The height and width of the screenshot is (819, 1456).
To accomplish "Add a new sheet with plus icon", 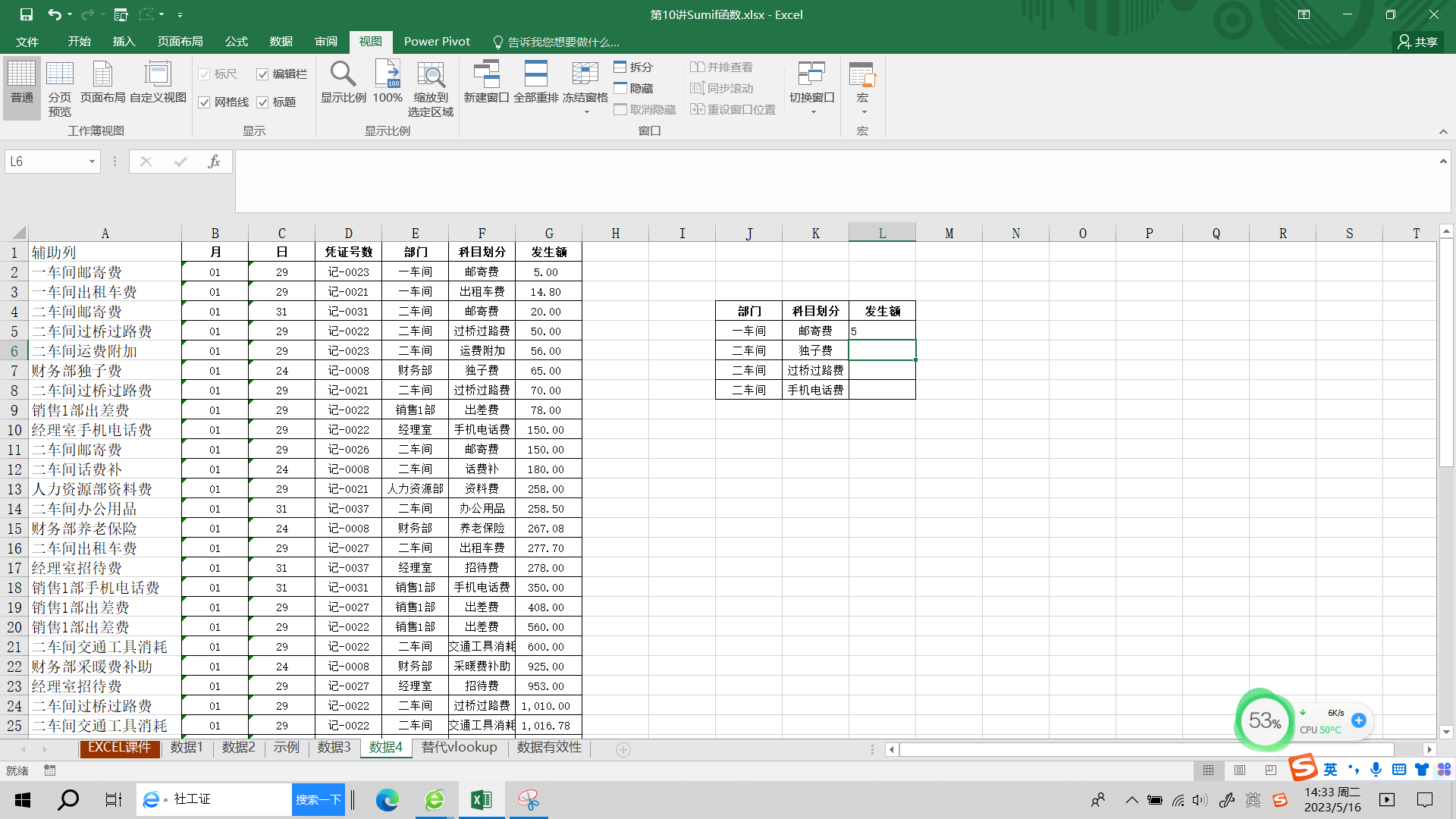I will (623, 749).
